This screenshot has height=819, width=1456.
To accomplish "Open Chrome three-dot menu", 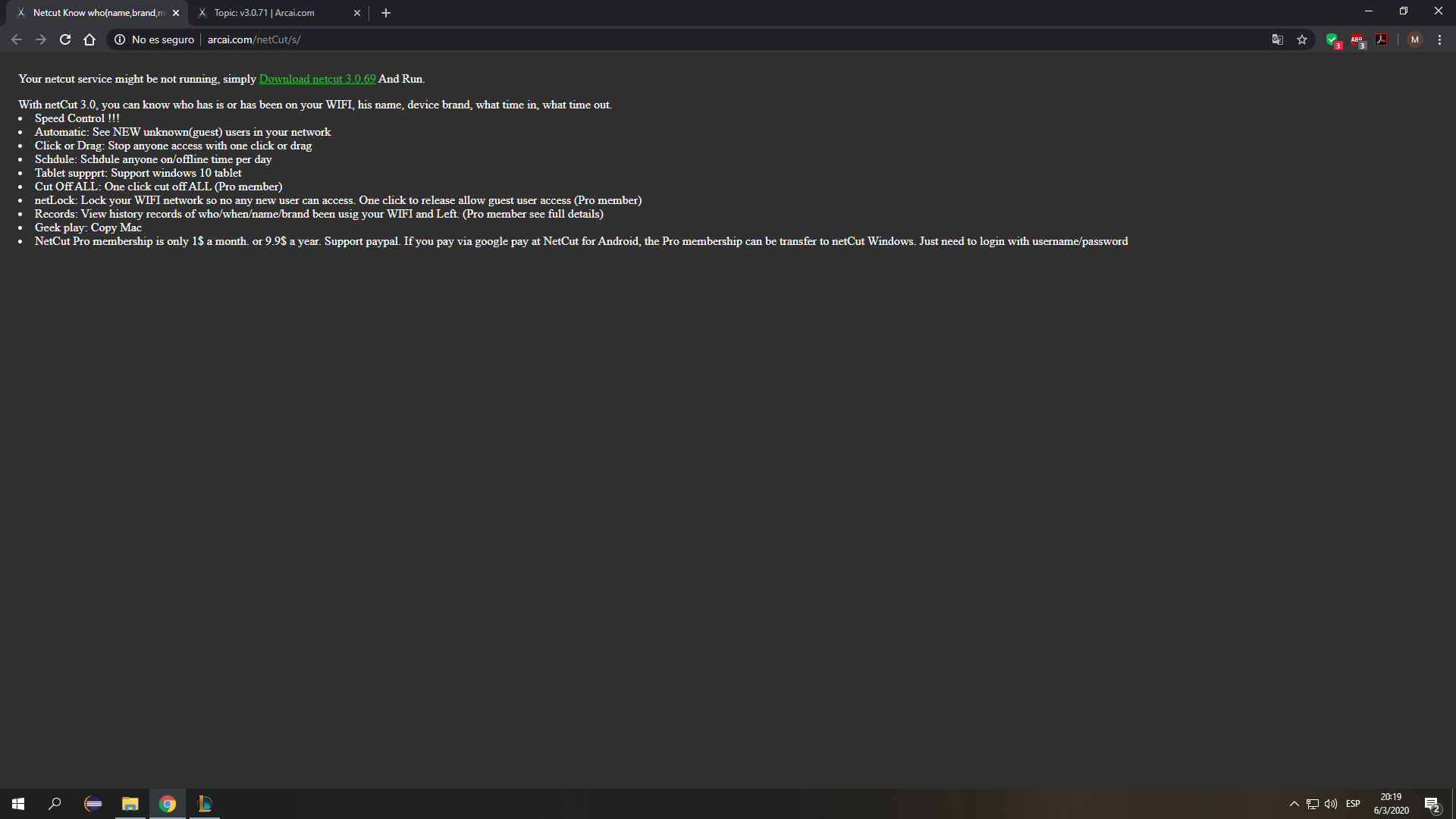I will (1439, 39).
